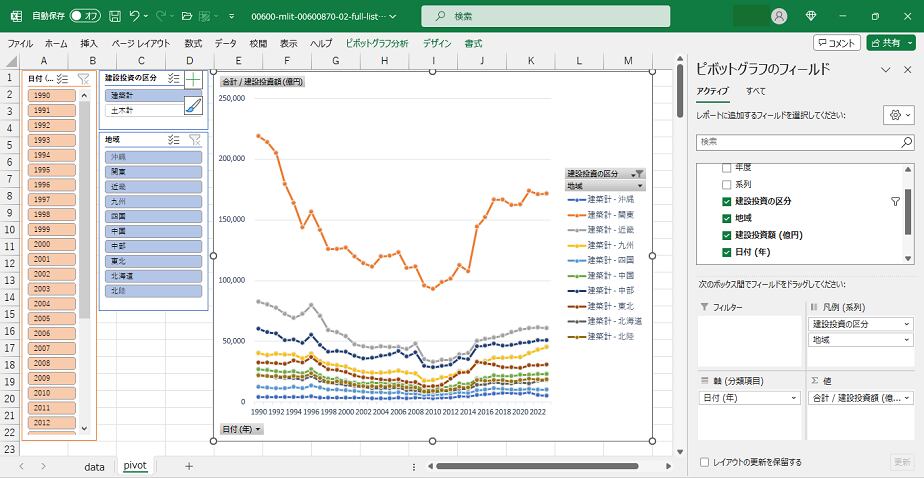Click the Save icon in the title bar
Image resolution: width=924 pixels, height=478 pixels.
(x=115, y=16)
